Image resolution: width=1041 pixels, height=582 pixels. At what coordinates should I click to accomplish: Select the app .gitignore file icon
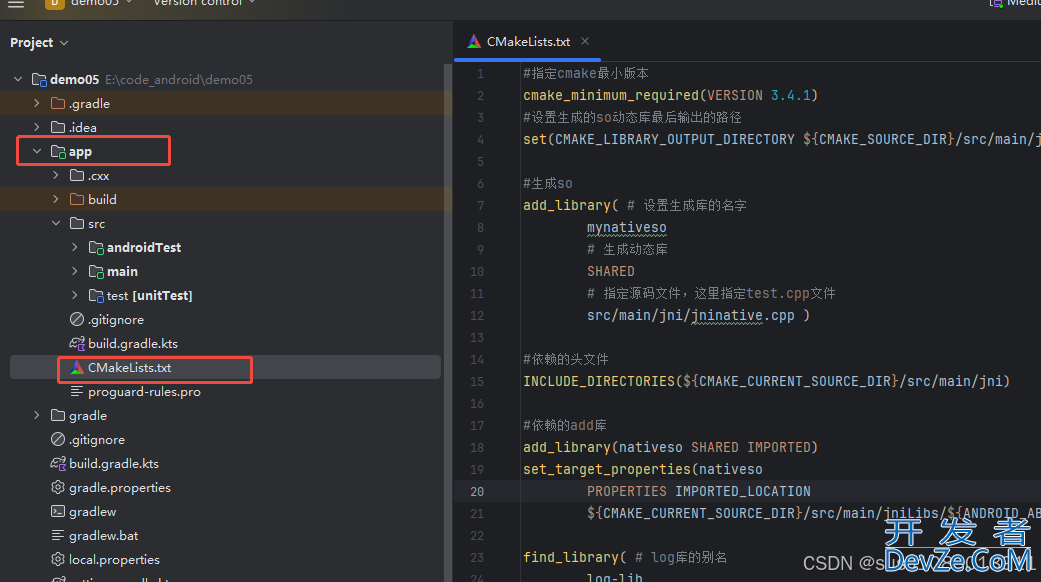(x=77, y=319)
